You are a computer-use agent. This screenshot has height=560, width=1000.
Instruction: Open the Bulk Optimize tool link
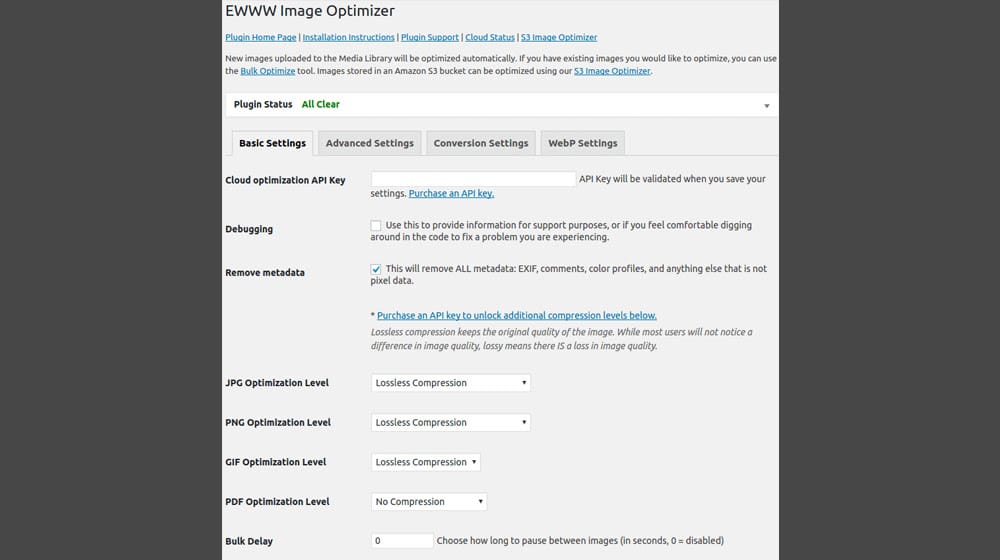pyautogui.click(x=268, y=72)
